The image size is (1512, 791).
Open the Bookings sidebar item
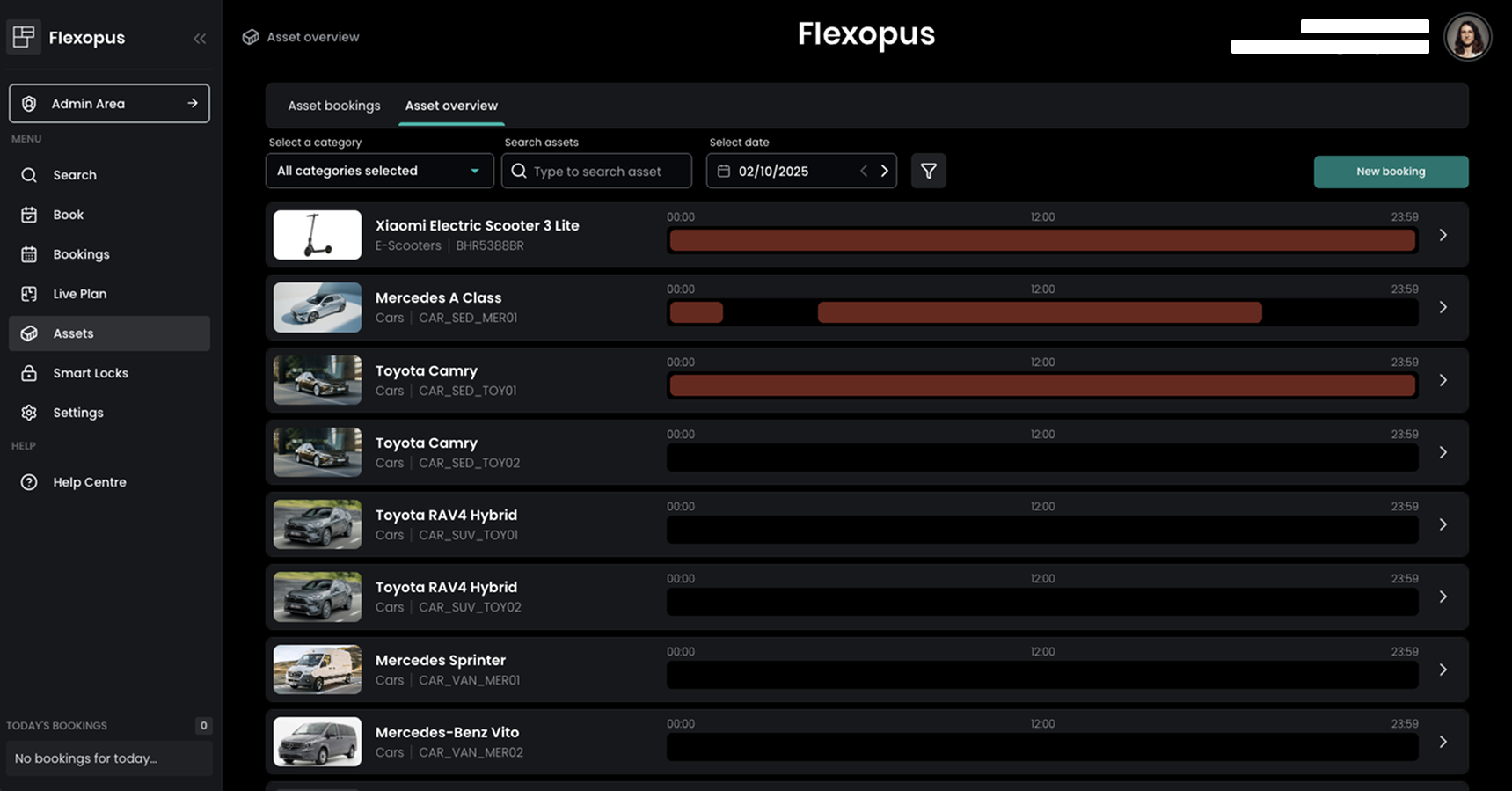tap(81, 254)
